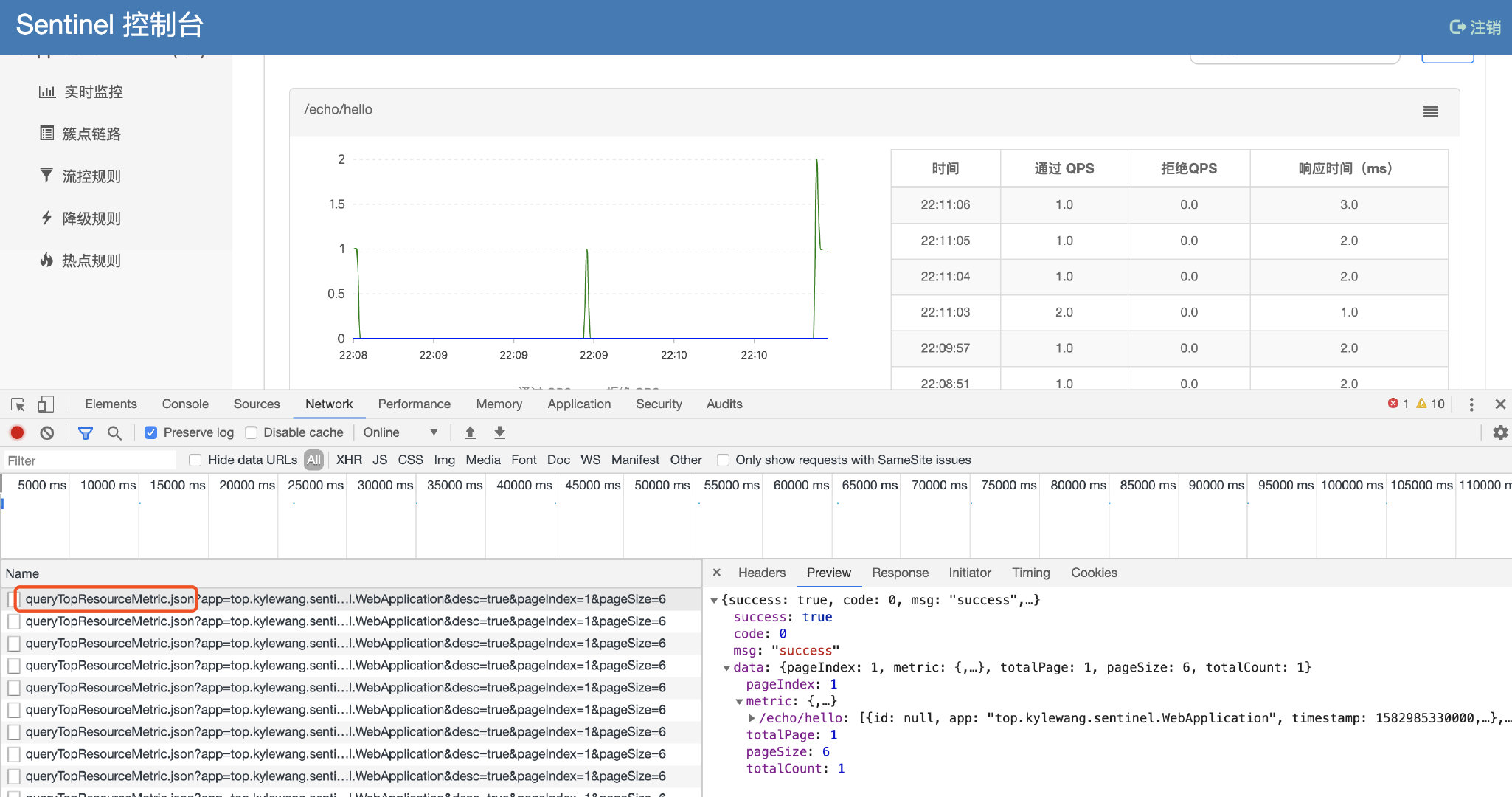1512x797 pixels.
Task: Switch to the Console tab
Action: pyautogui.click(x=185, y=404)
